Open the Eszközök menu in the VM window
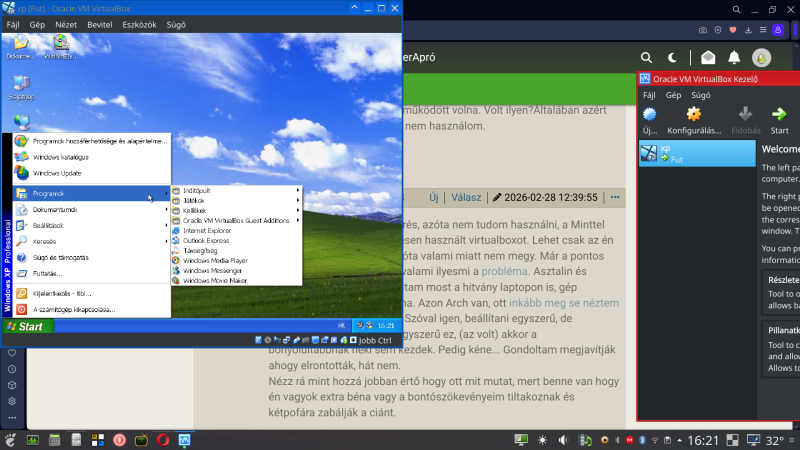 pos(139,24)
